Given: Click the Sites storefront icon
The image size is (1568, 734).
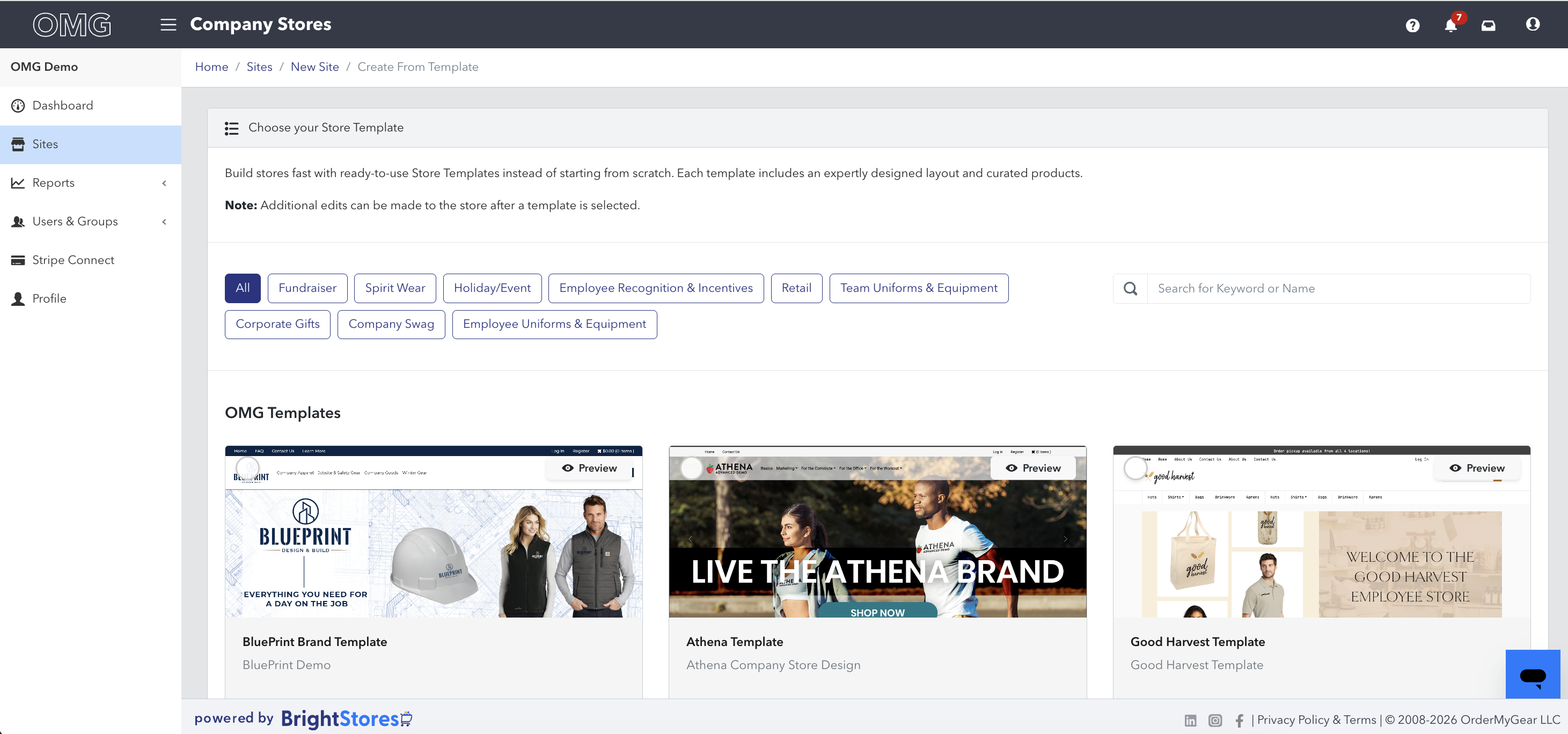Looking at the screenshot, I should click(18, 144).
